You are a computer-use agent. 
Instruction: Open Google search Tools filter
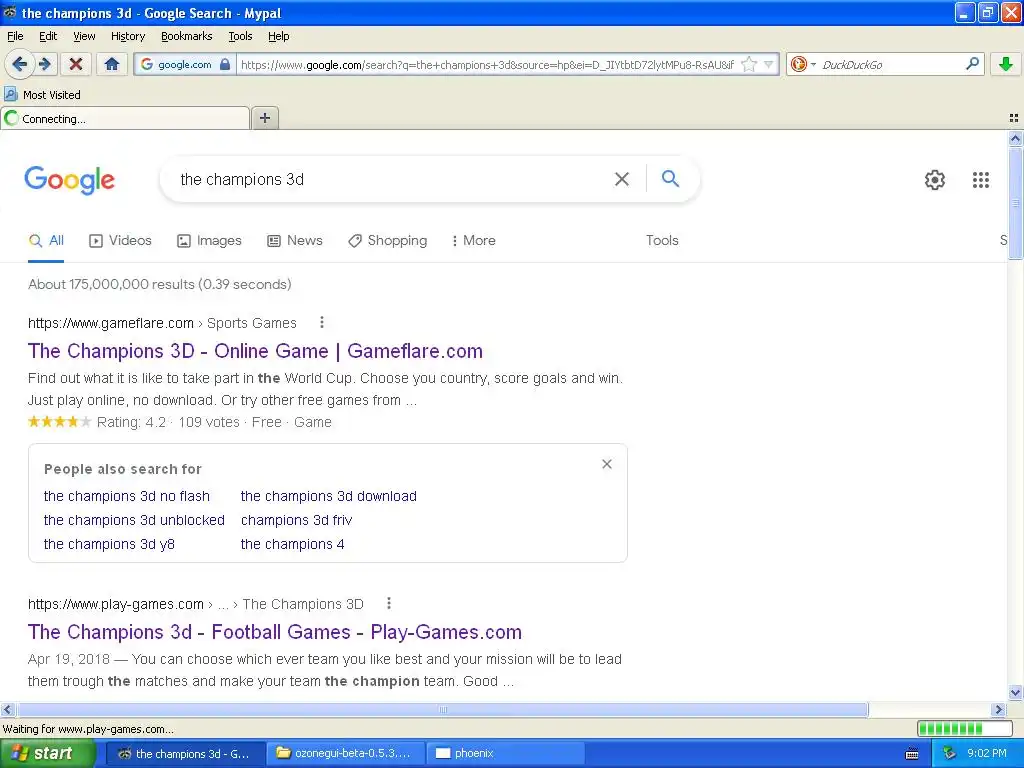[662, 240]
